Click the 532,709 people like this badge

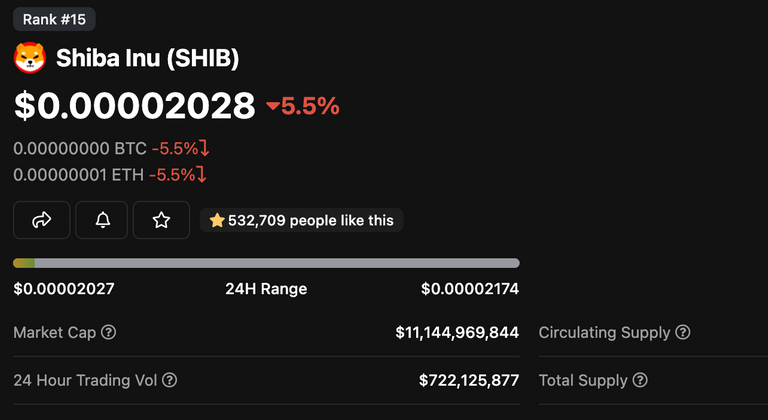tap(301, 221)
